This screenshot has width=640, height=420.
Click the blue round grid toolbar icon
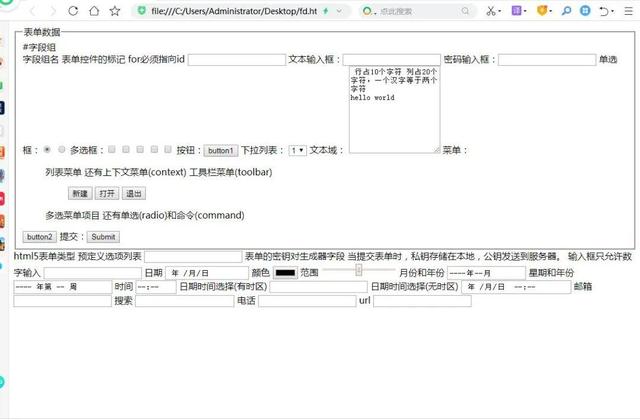coord(585,11)
